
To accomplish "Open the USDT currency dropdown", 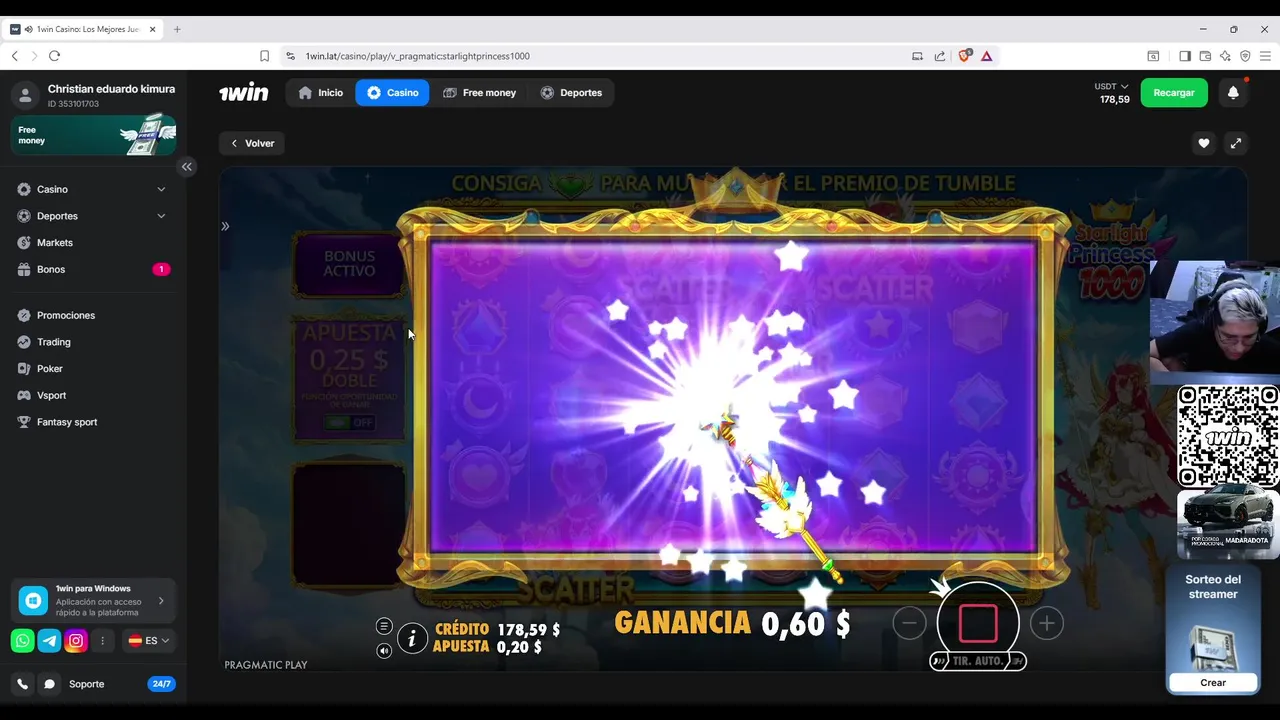I will point(1112,87).
